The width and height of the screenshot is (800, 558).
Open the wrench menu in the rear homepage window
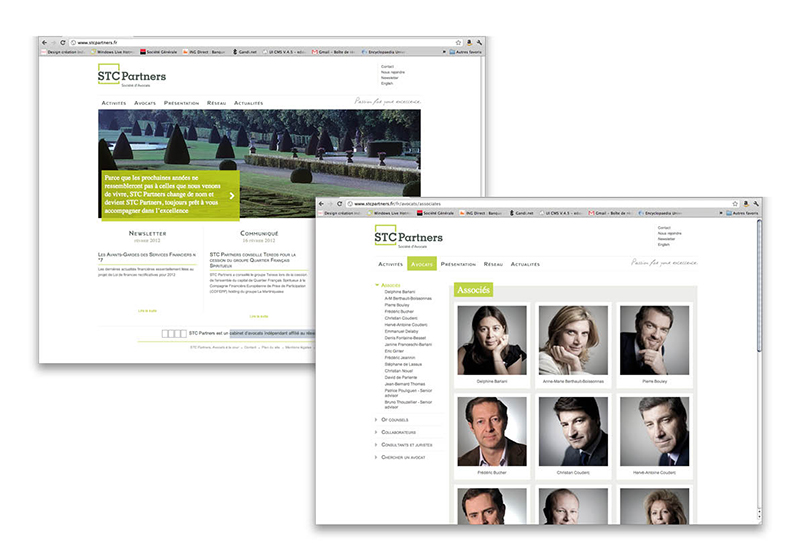[x=479, y=43]
